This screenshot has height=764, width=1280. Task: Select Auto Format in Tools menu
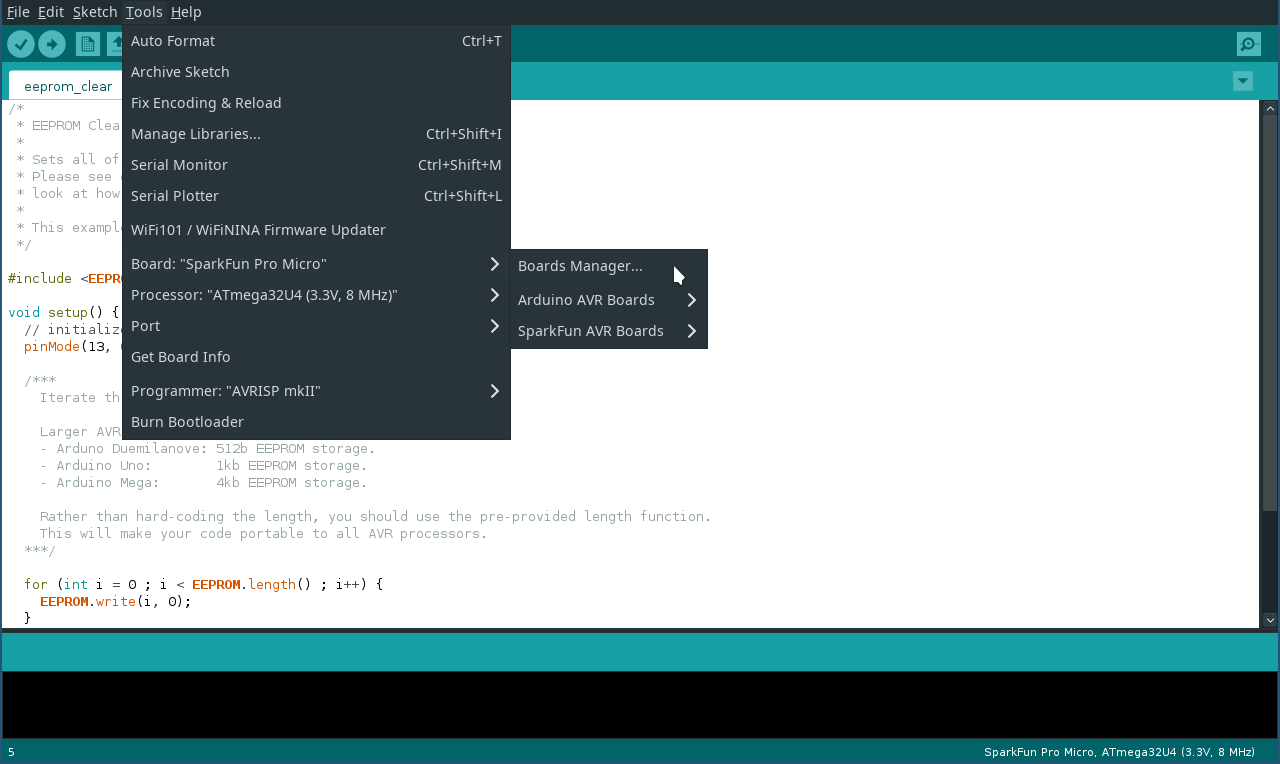point(173,41)
